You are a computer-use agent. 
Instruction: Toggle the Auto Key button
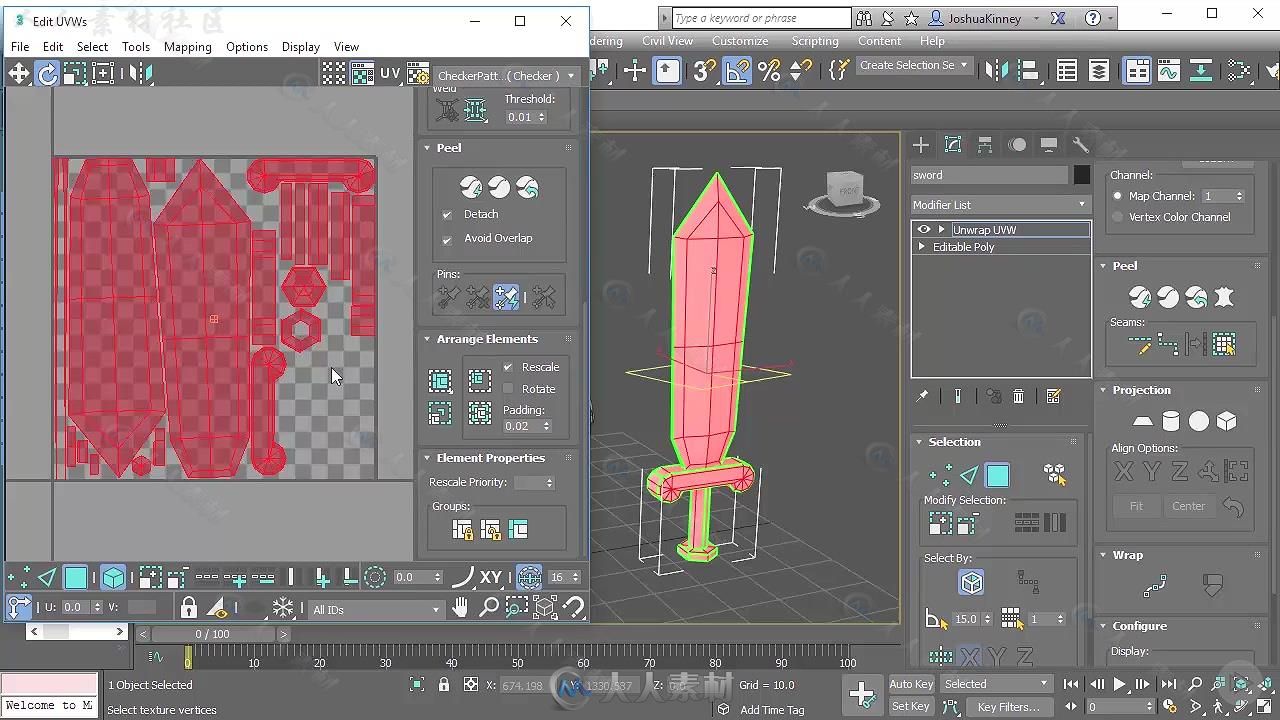point(911,684)
